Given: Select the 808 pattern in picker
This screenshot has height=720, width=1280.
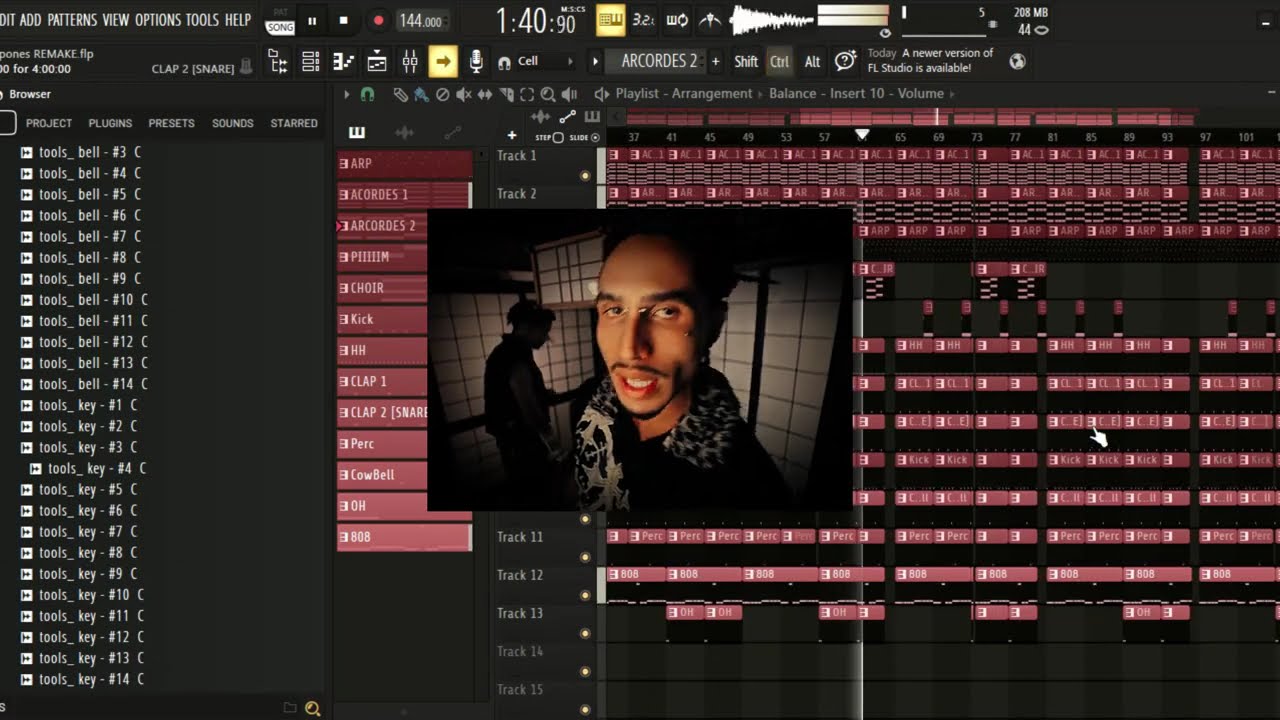Looking at the screenshot, I should pos(405,537).
